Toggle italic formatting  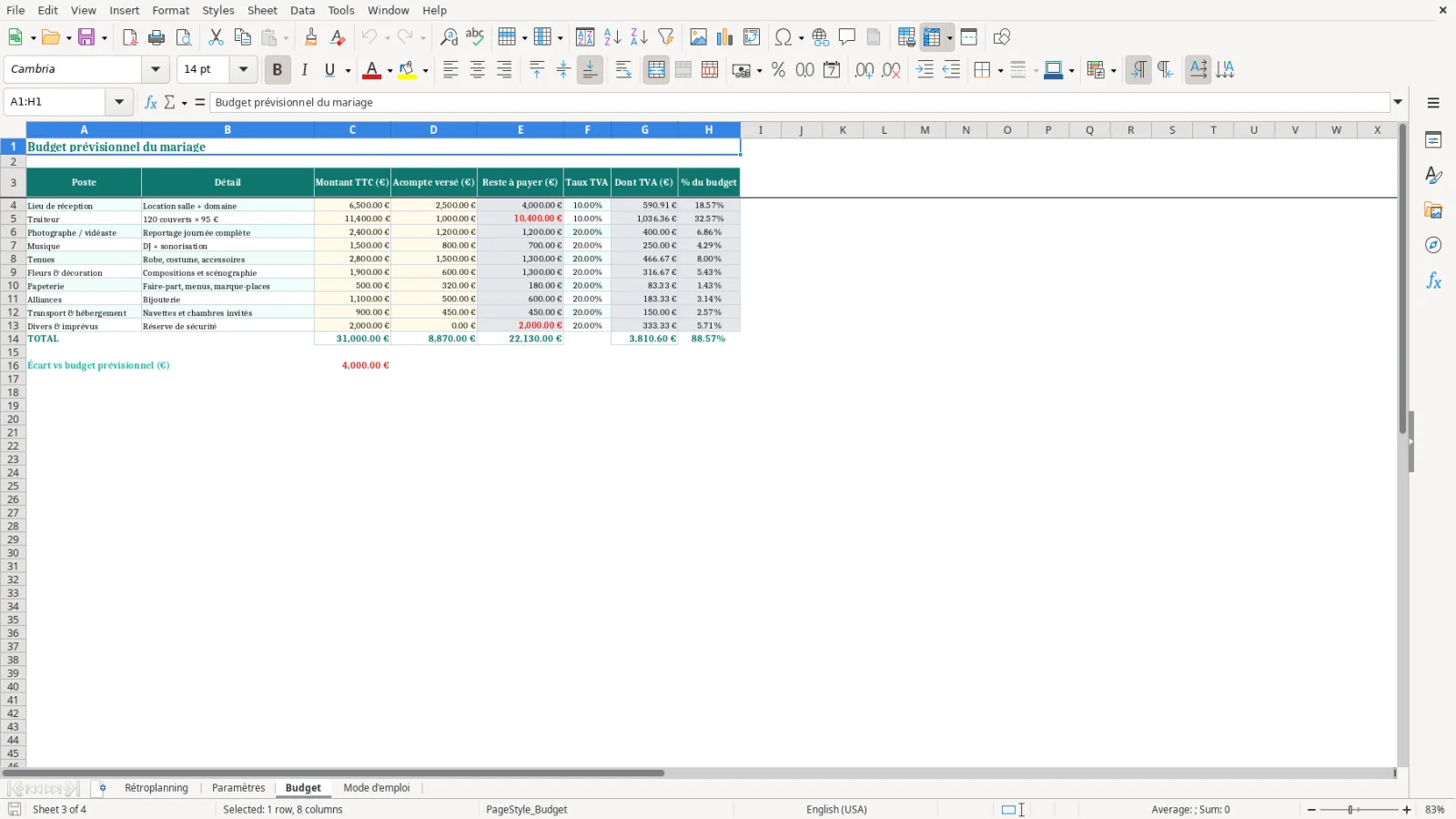[304, 69]
